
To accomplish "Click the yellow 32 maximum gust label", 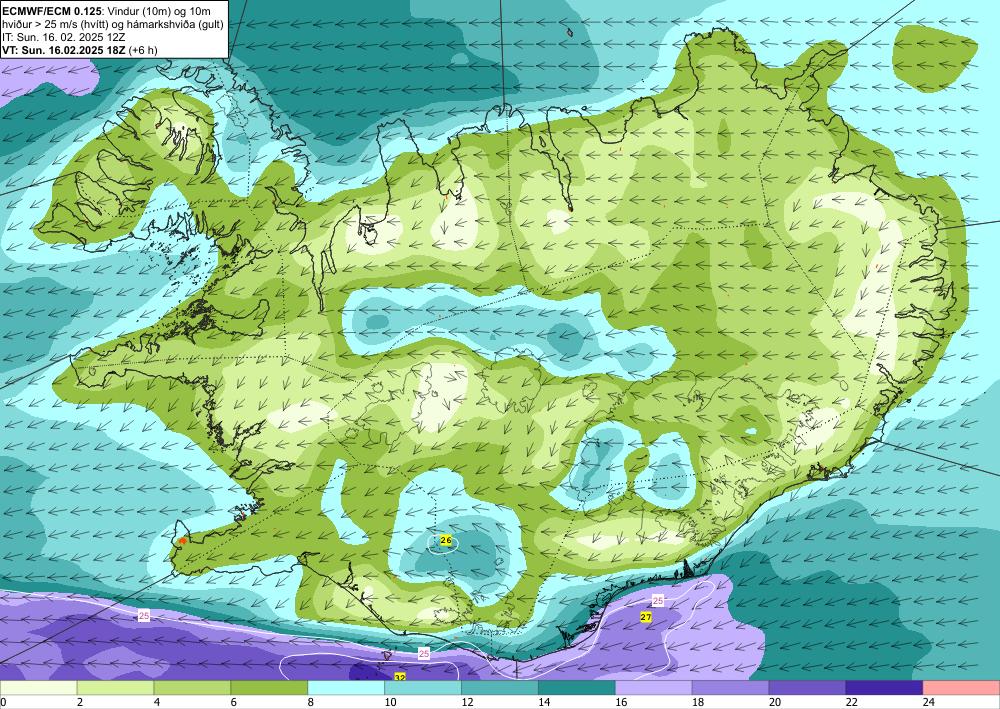I will [x=400, y=676].
